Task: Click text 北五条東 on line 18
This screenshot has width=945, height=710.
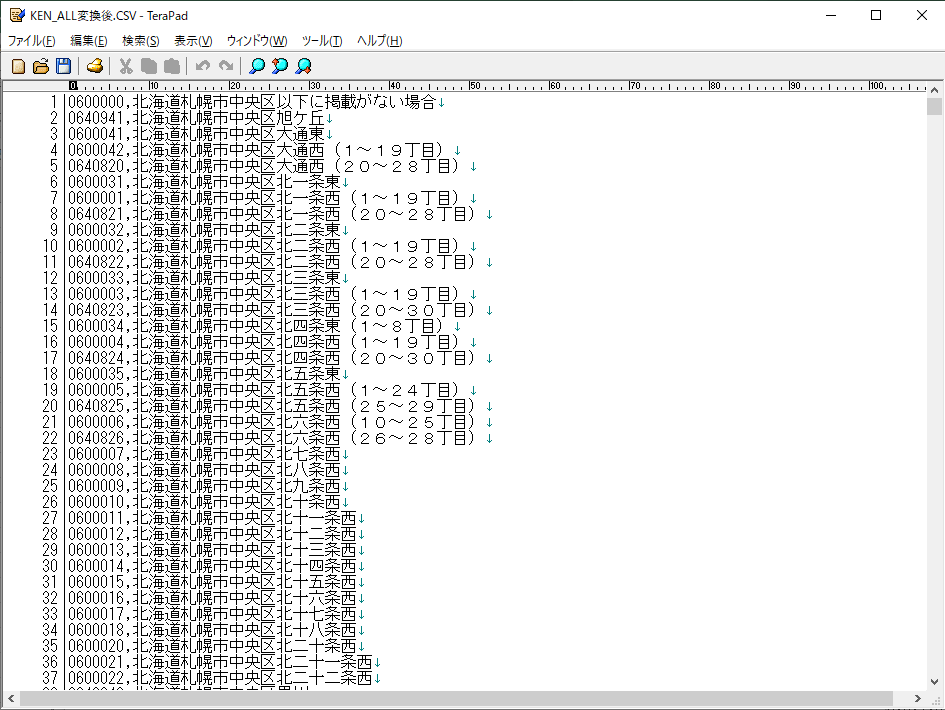Action: tap(308, 374)
